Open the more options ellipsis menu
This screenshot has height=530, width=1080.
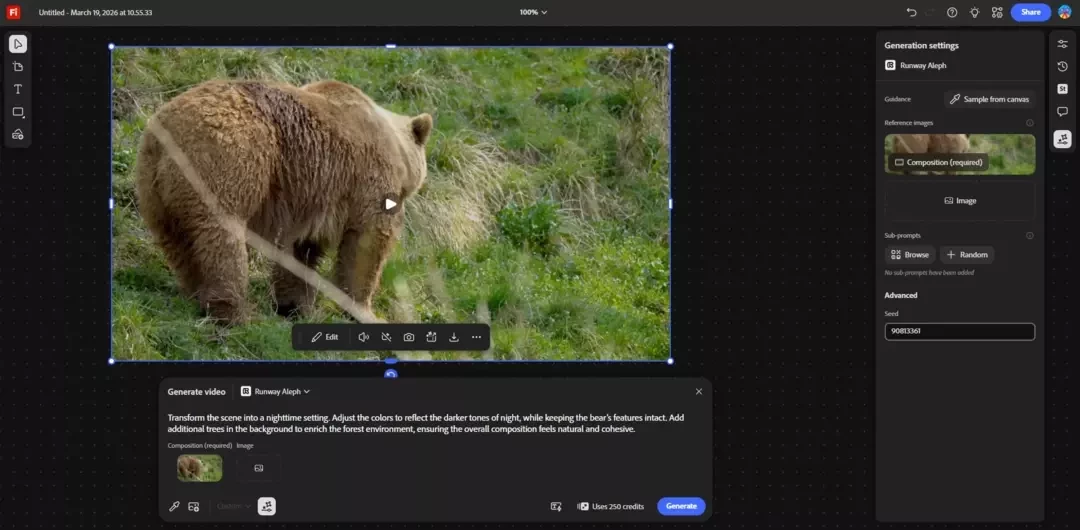tap(476, 337)
